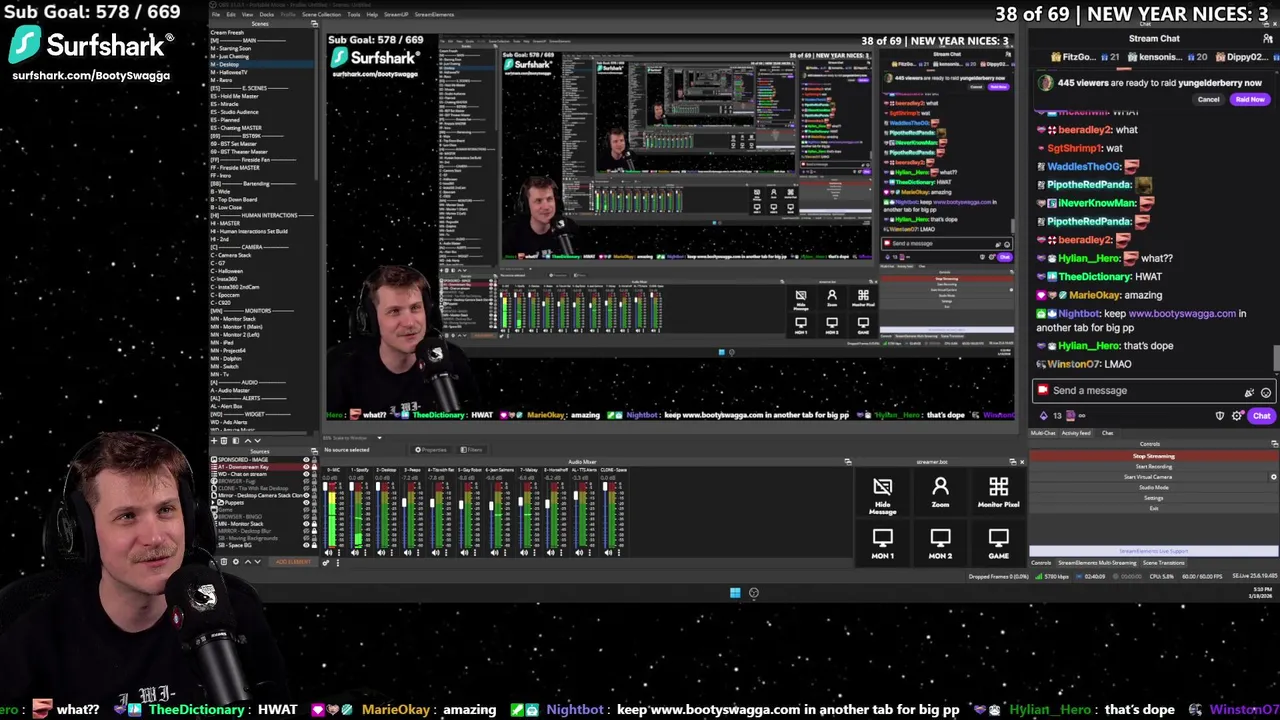The width and height of the screenshot is (1280, 720).
Task: Switch to the Activity feed tab
Action: coord(1076,433)
